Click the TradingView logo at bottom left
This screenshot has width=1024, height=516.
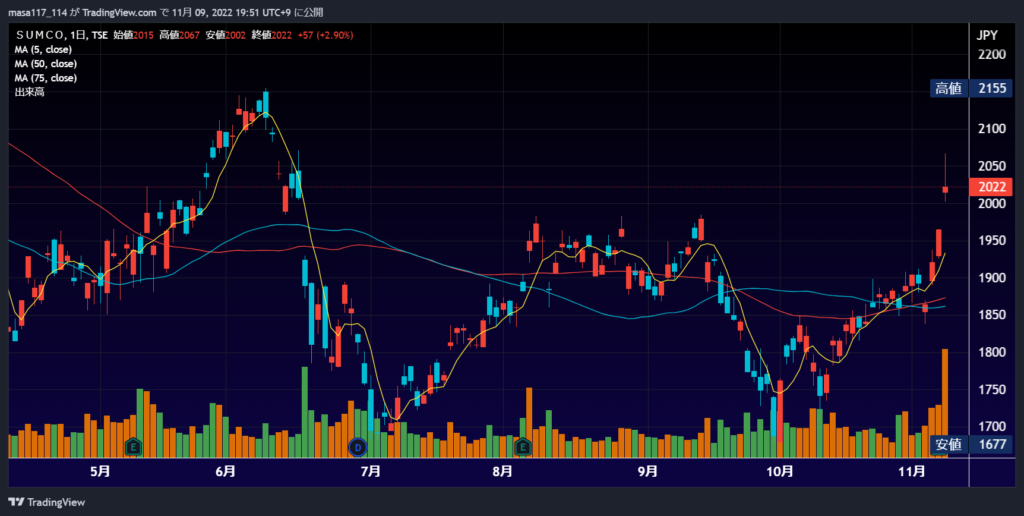46,502
